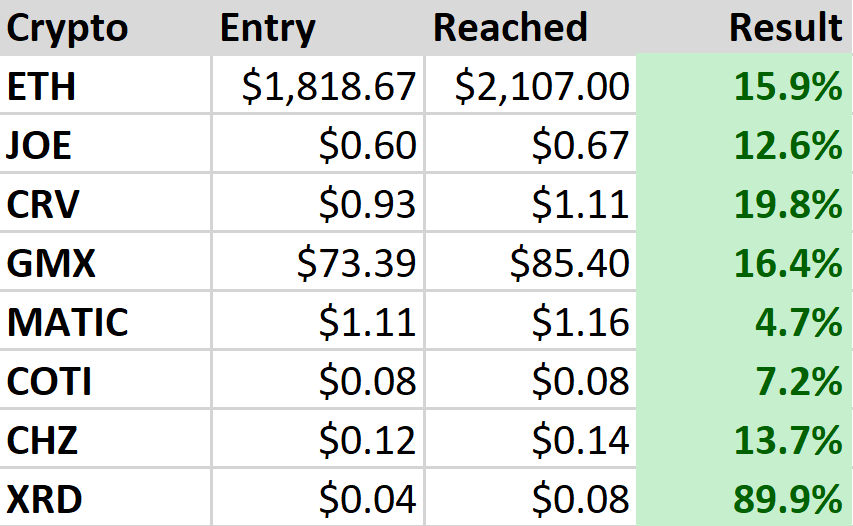The image size is (853, 526).
Task: Select the XRD entry price $0.04
Action: [367, 499]
